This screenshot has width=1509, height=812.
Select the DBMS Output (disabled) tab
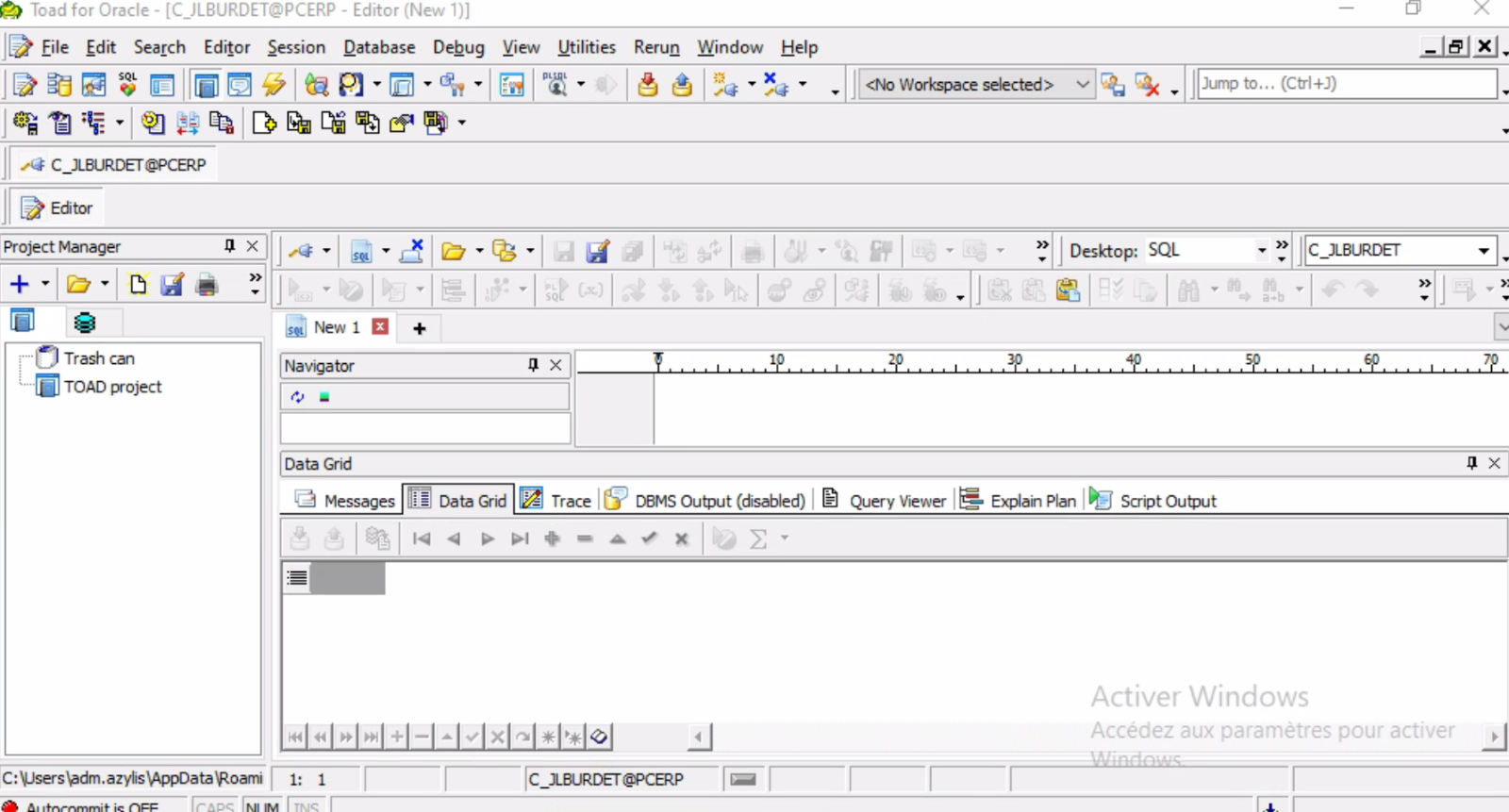705,501
